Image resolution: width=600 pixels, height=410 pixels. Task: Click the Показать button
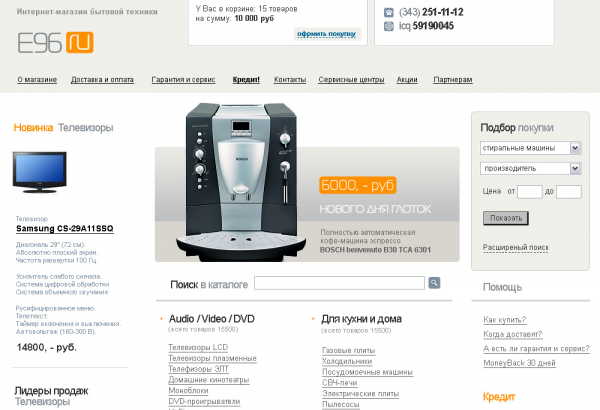coord(505,218)
